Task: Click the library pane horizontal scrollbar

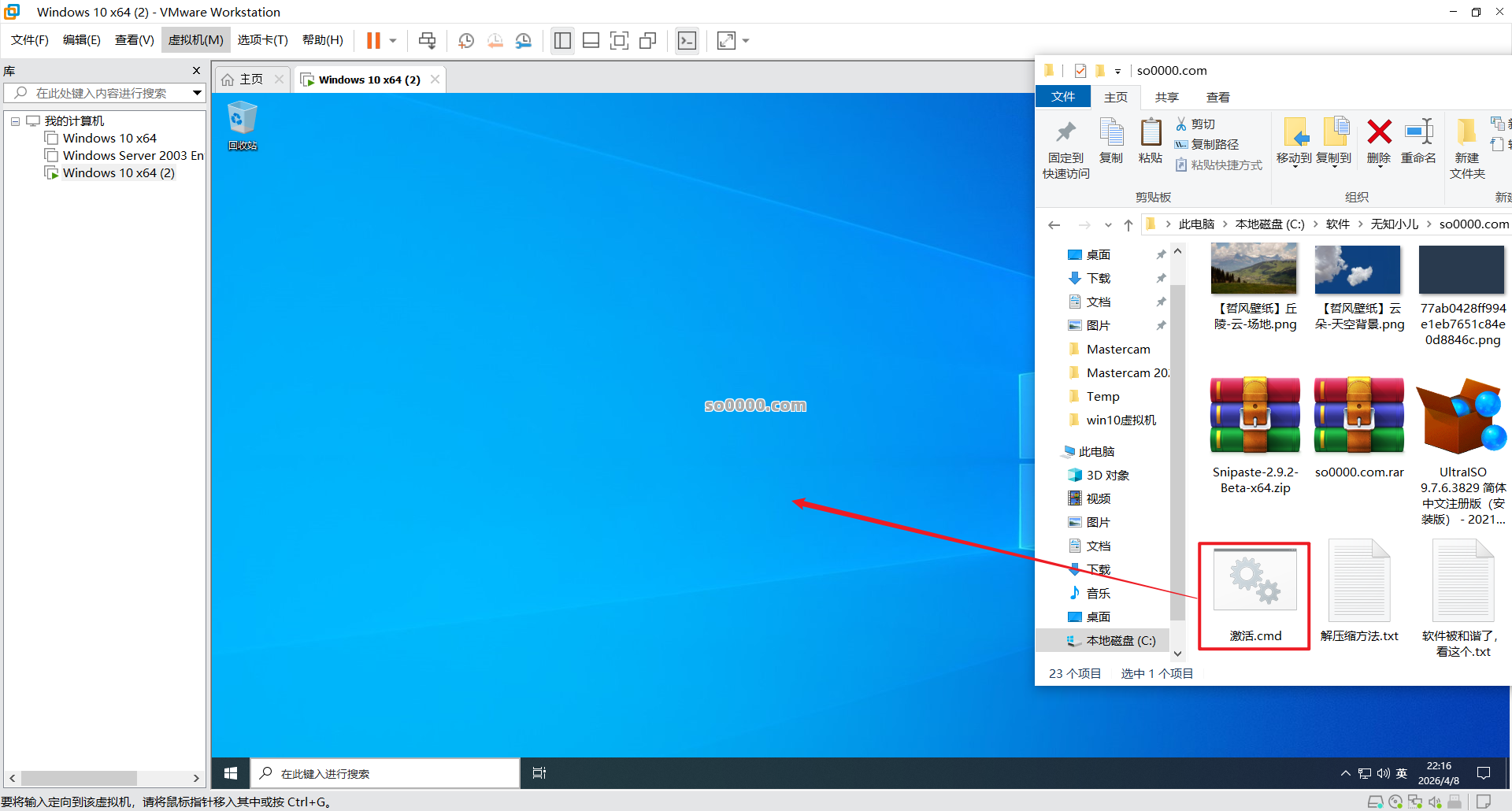Action: coord(79,778)
